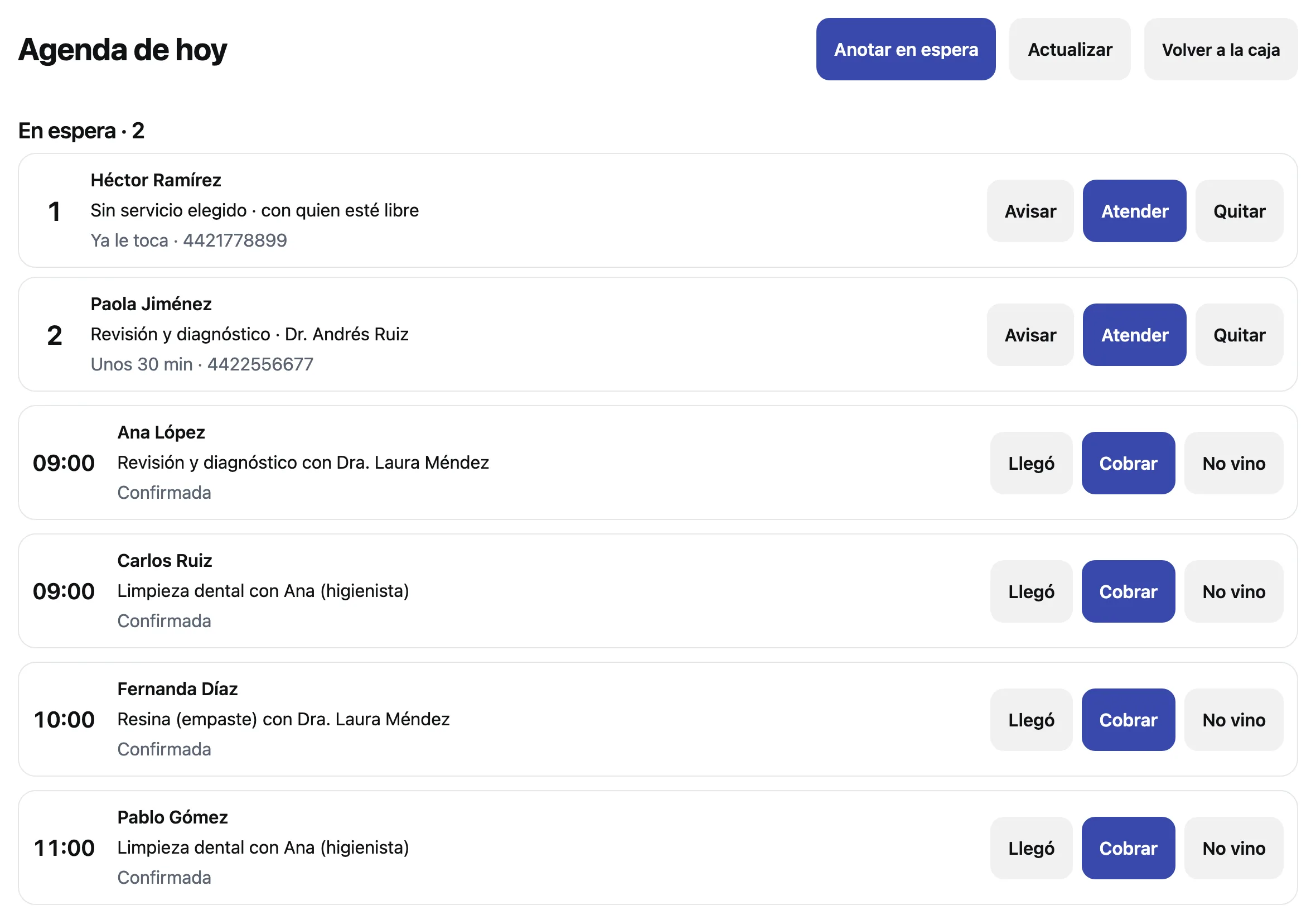Click Pablo Gómez's 'Limpieza dental con Ana' line
The width and height of the screenshot is (1316, 915).
click(263, 848)
